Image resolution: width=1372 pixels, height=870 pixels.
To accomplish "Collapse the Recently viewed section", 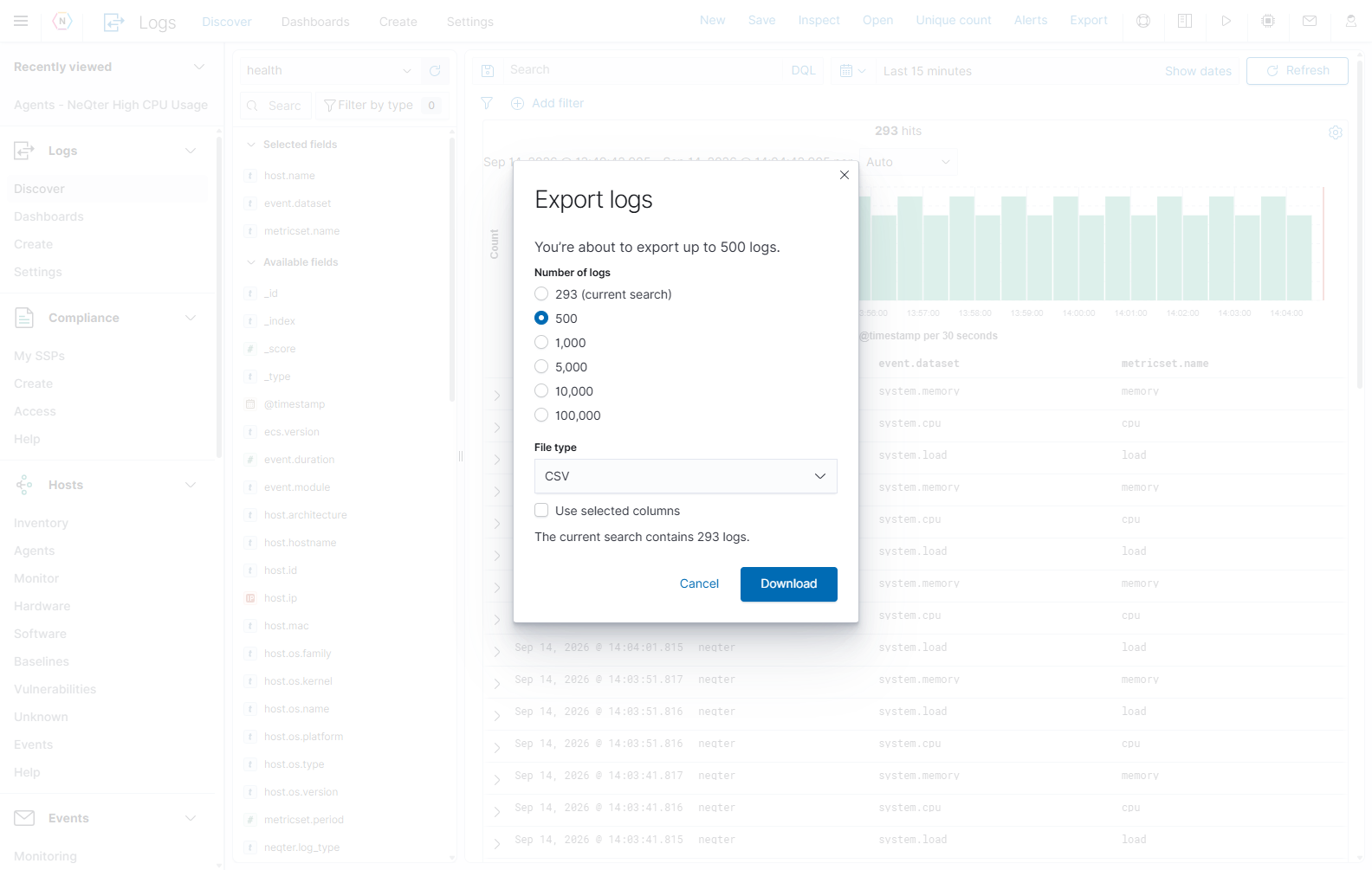I will pos(198,68).
